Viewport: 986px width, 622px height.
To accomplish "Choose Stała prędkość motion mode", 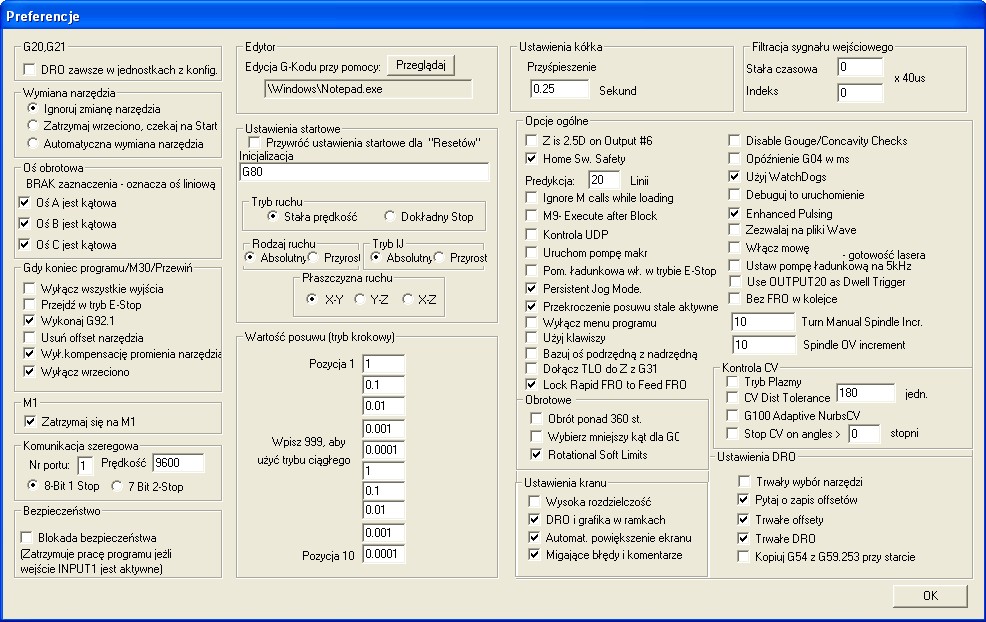I will pyautogui.click(x=273, y=216).
